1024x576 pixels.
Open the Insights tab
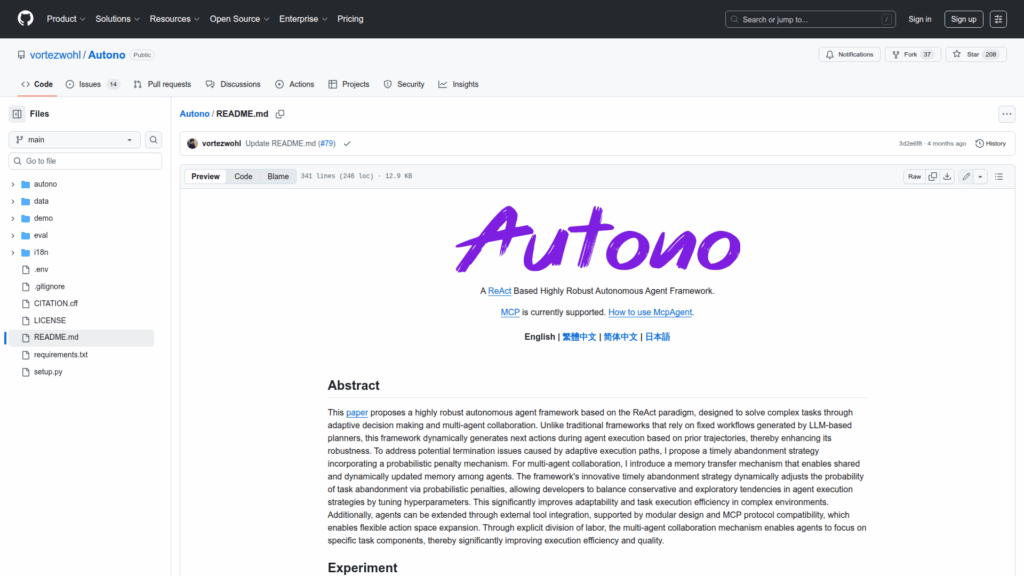(458, 84)
